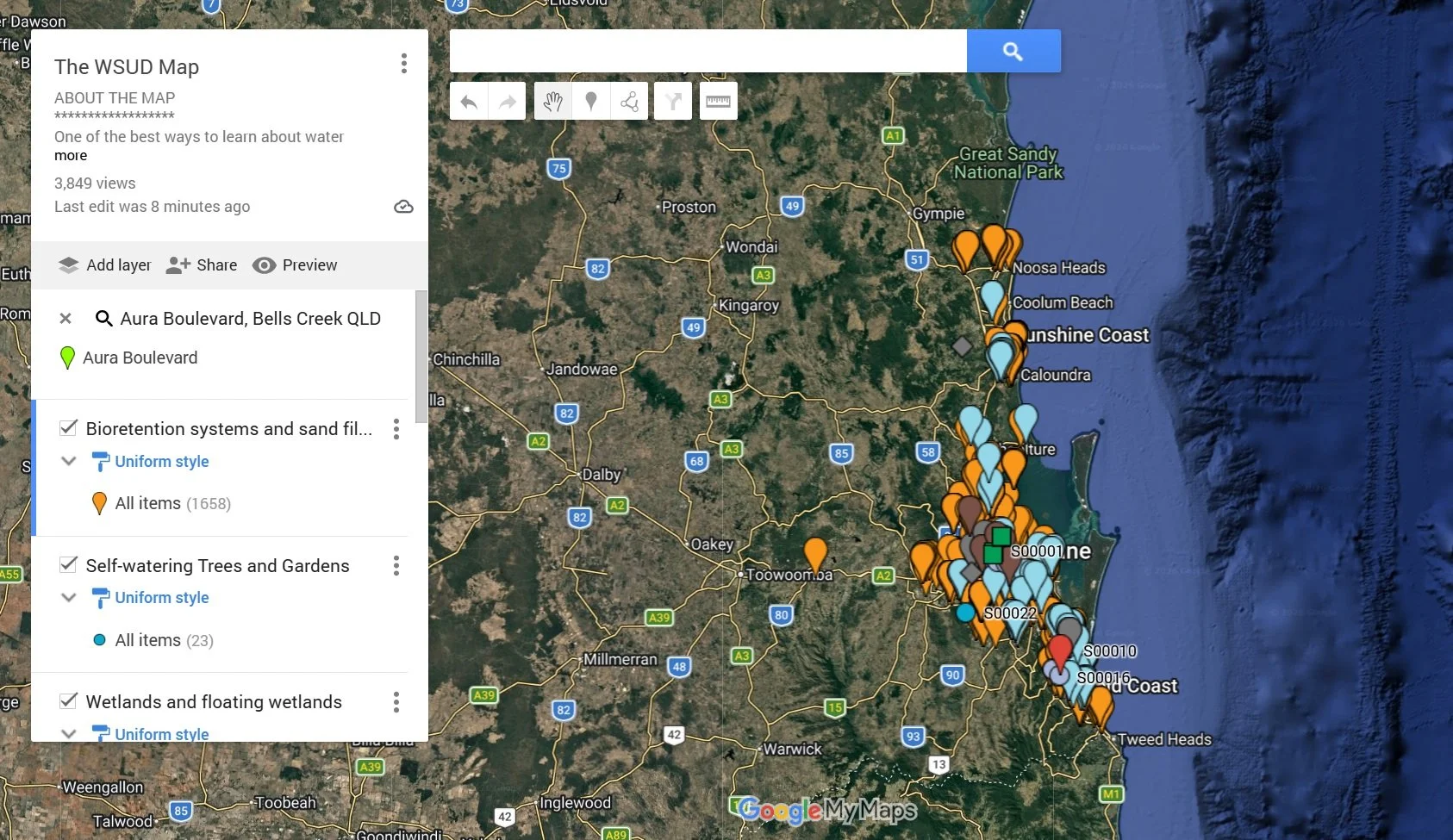Image resolution: width=1453 pixels, height=840 pixels.
Task: Open Uniform style for Self-watering layer
Action: (x=162, y=598)
